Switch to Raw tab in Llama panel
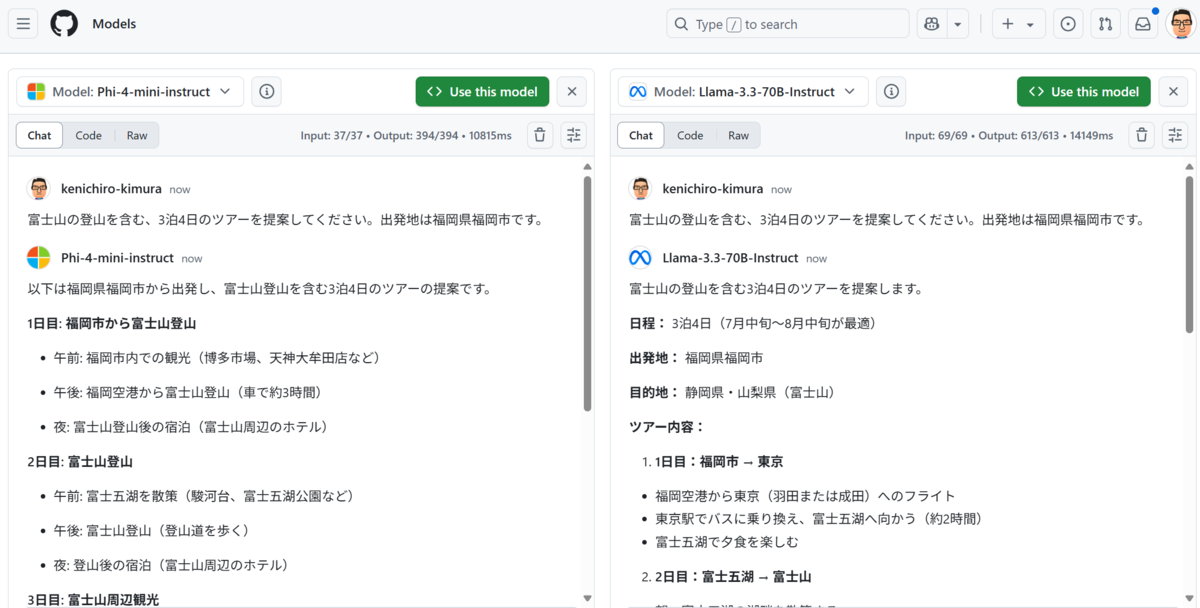The height and width of the screenshot is (608, 1200). pyautogui.click(x=738, y=135)
